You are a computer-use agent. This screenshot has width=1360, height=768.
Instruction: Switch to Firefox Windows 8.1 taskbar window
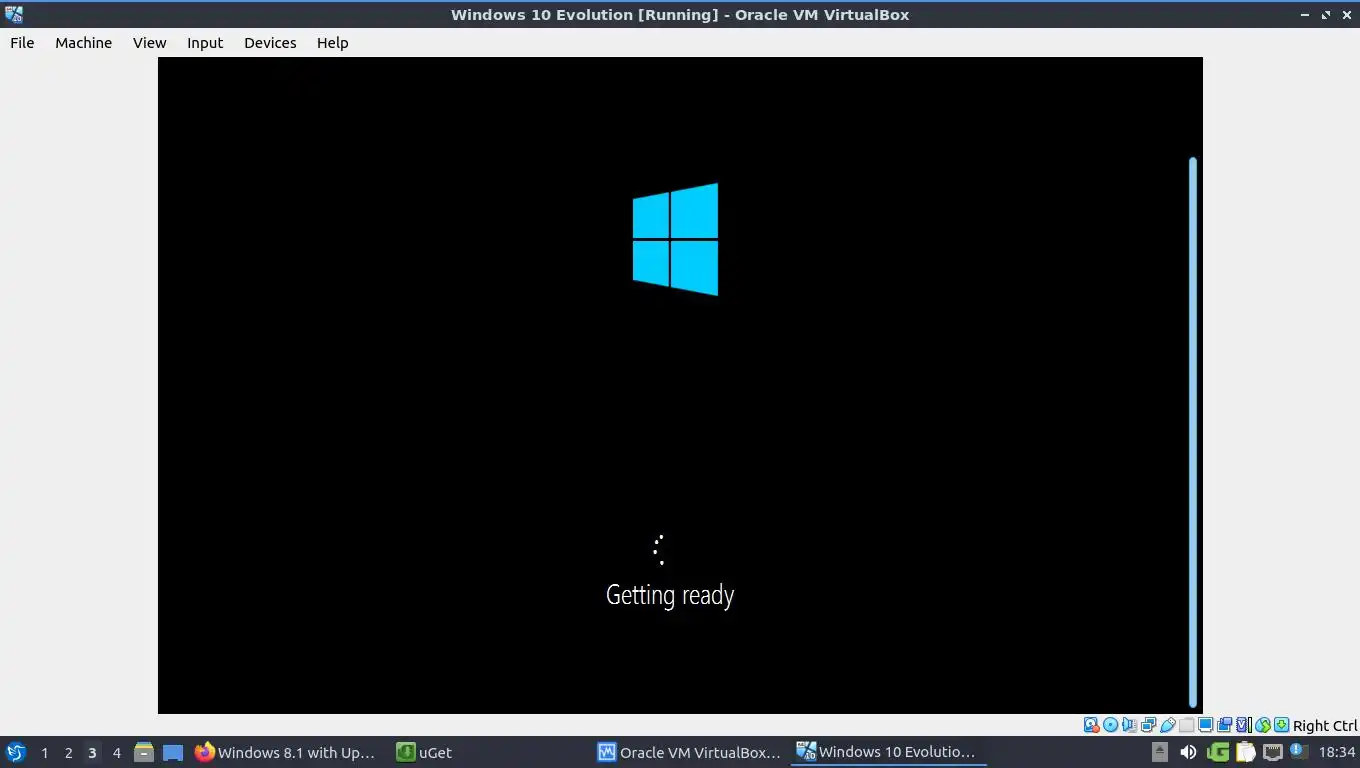pyautogui.click(x=287, y=752)
